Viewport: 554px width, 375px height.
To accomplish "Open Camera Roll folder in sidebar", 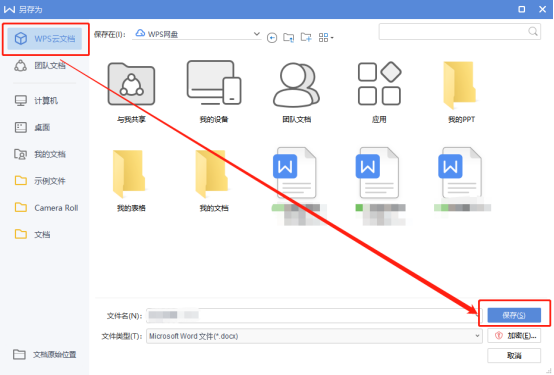I will (46, 208).
